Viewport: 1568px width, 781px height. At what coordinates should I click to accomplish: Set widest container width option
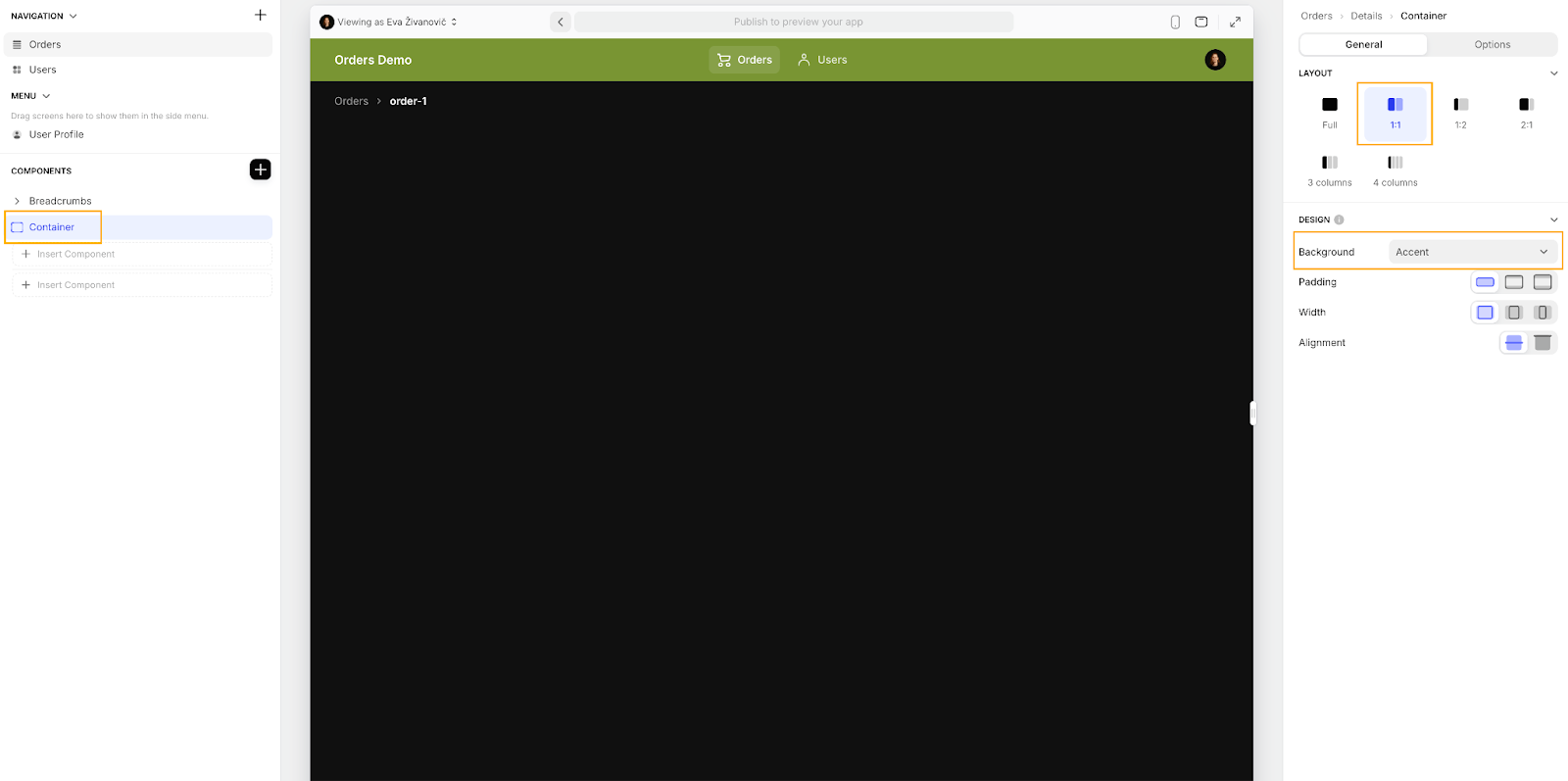pyautogui.click(x=1485, y=313)
